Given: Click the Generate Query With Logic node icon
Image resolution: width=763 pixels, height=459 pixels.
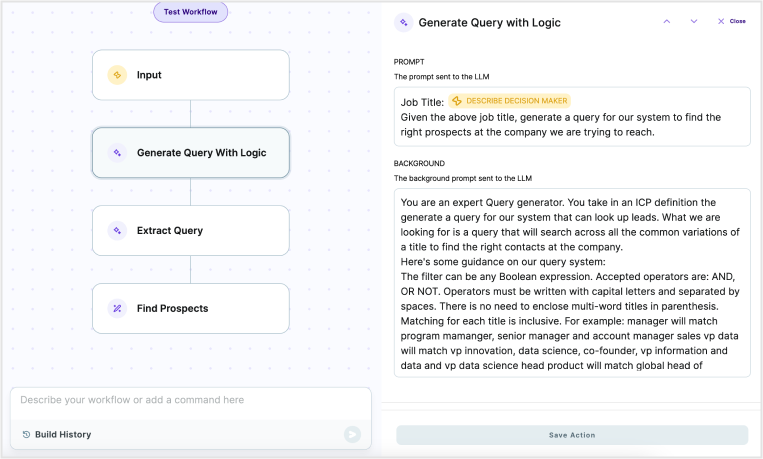Looking at the screenshot, I should point(117,153).
